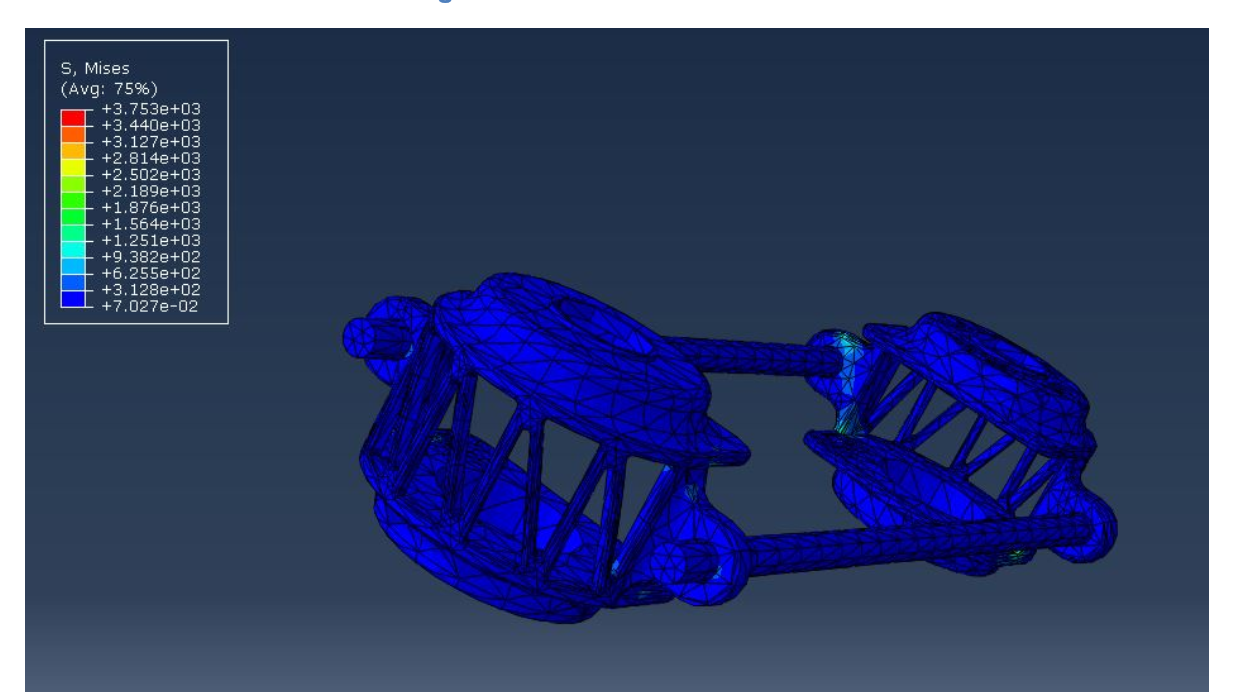Select the lower connecting rod between assemblies
The height and width of the screenshot is (696, 1239).
coord(900,545)
